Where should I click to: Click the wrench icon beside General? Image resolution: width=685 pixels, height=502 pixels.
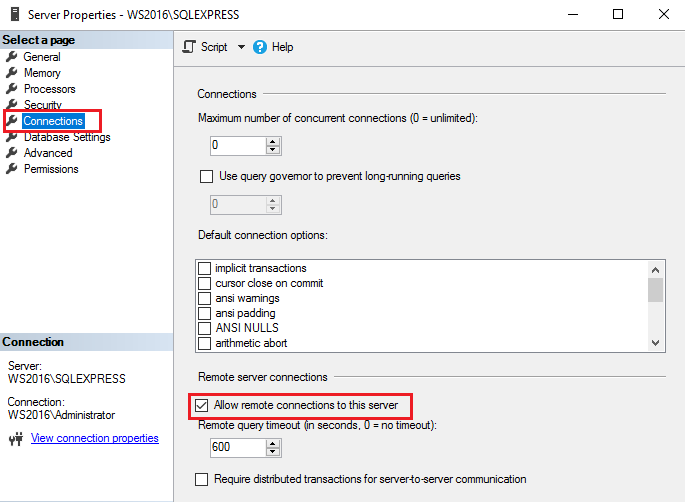tap(12, 57)
